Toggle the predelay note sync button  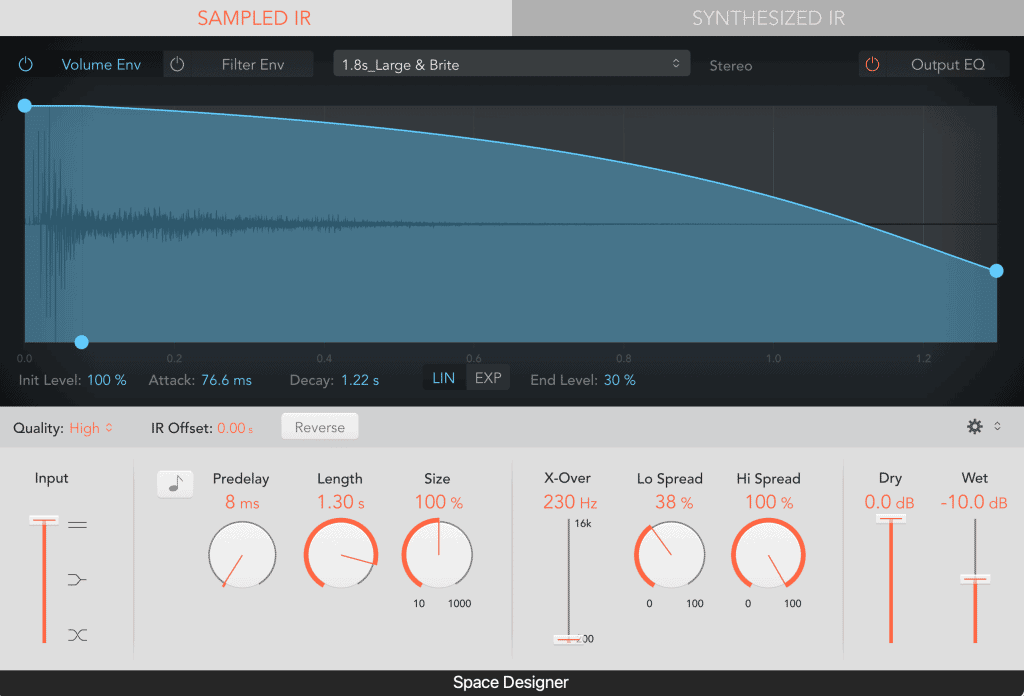(x=175, y=484)
